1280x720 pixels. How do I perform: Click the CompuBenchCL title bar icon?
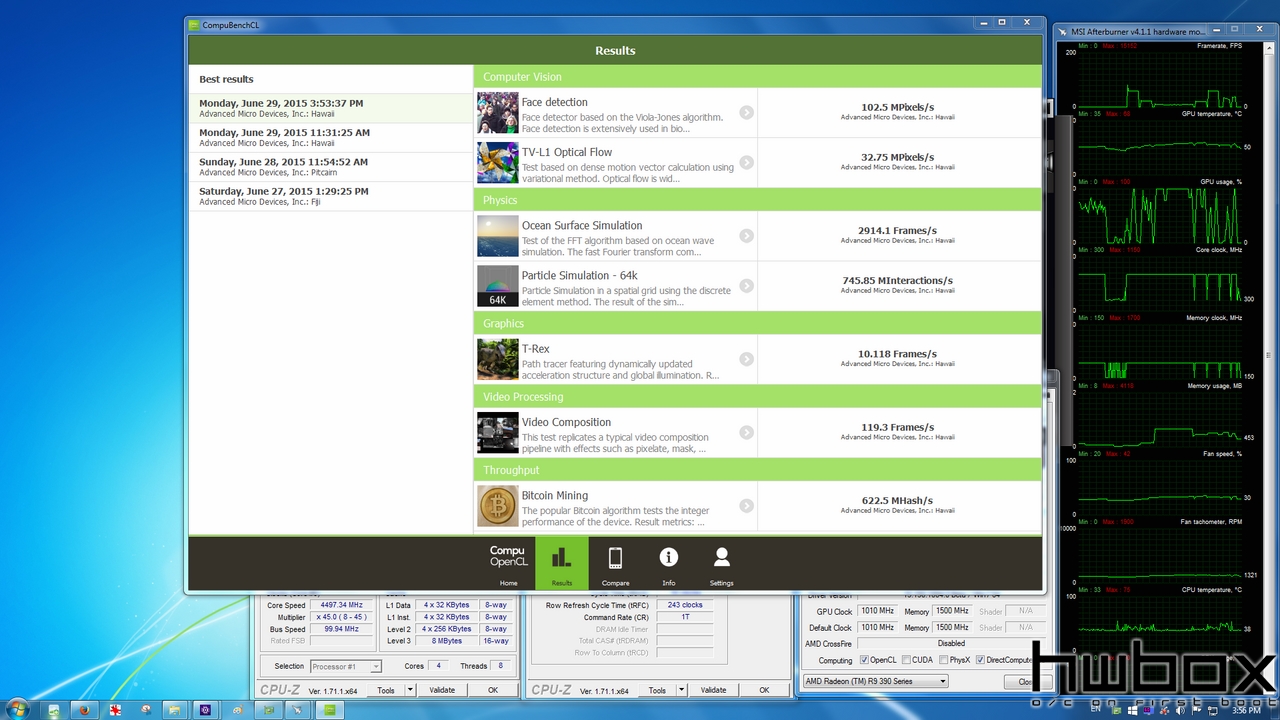(x=194, y=25)
